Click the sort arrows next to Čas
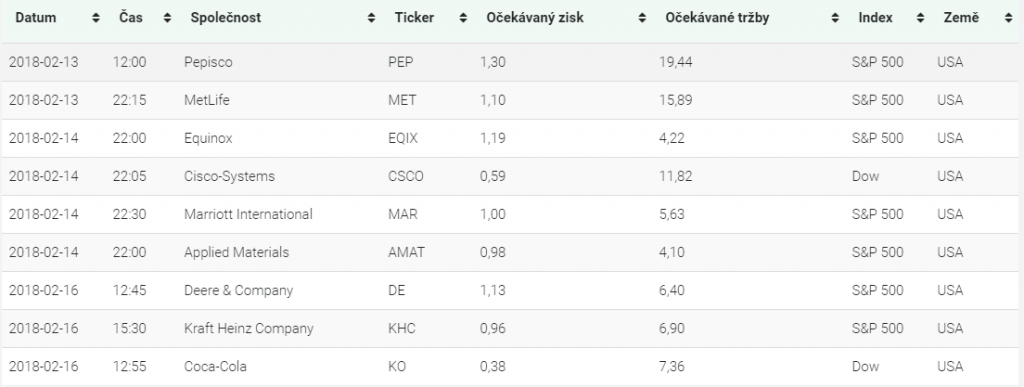The width and height of the screenshot is (1024, 387). coord(167,18)
